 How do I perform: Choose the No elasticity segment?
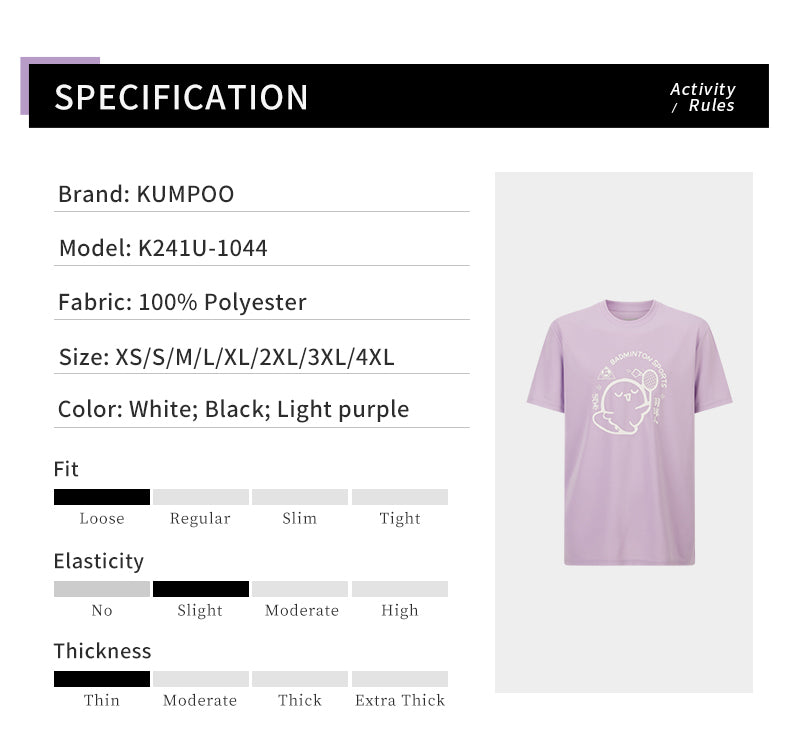tap(102, 589)
